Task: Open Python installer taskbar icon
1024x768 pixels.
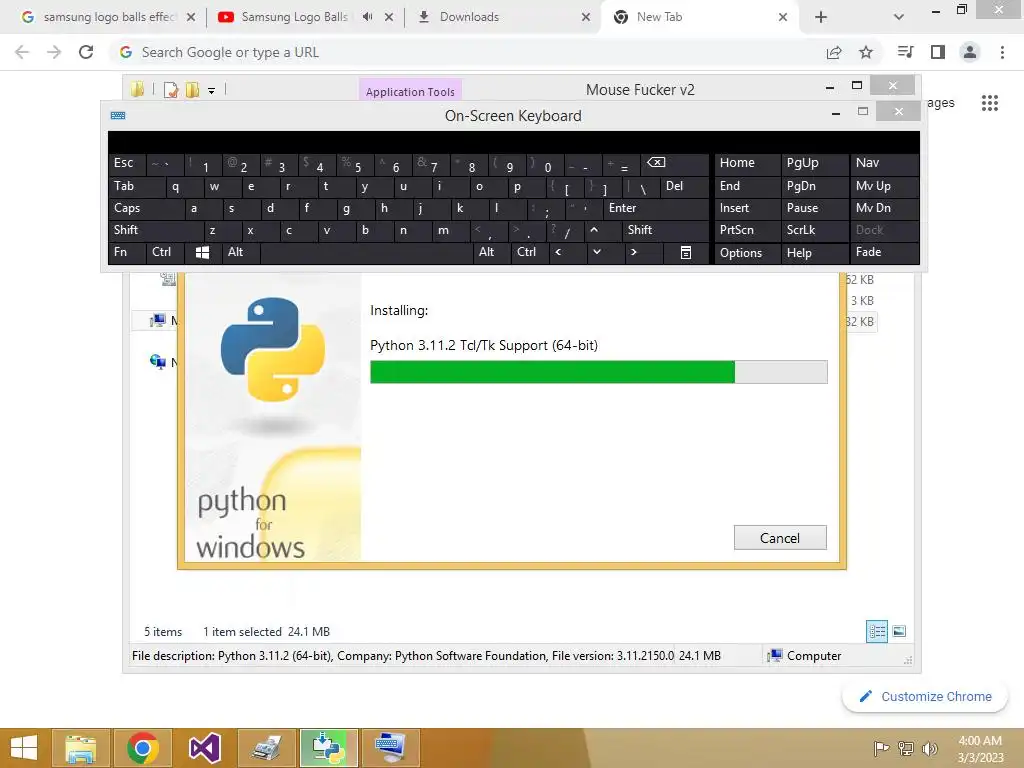Action: click(x=328, y=748)
